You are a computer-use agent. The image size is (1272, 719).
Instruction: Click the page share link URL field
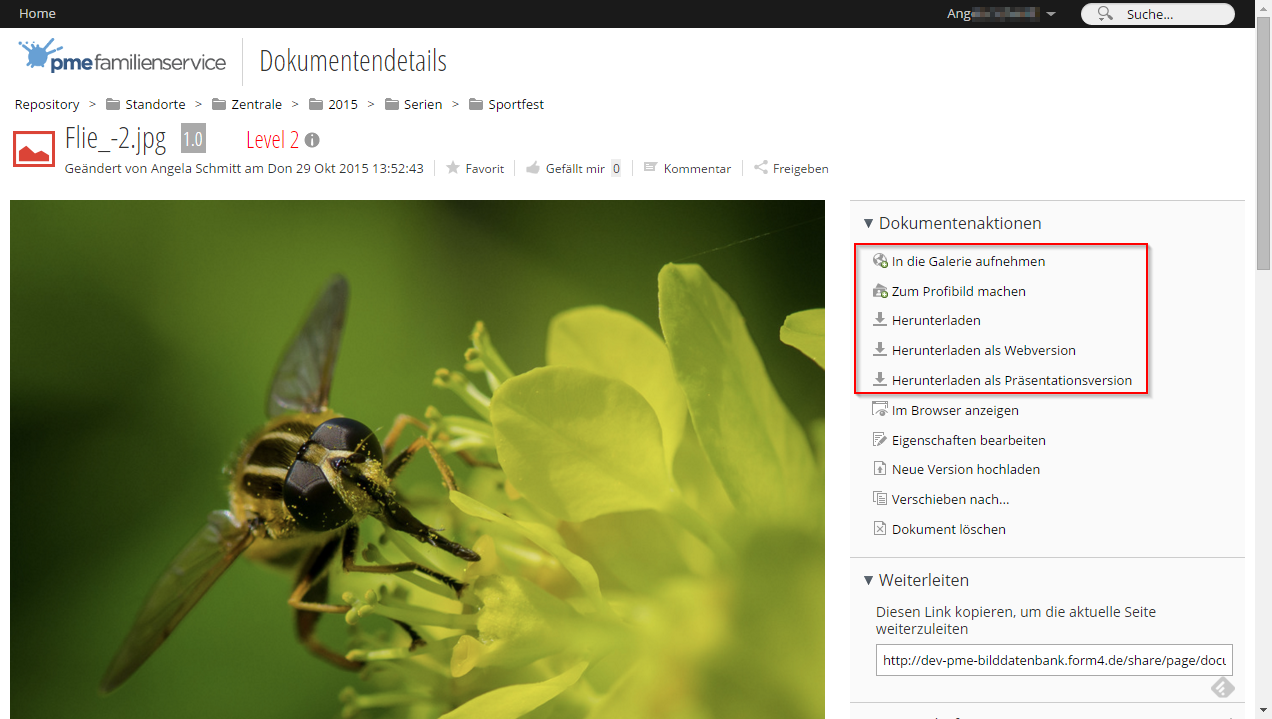pos(1054,660)
